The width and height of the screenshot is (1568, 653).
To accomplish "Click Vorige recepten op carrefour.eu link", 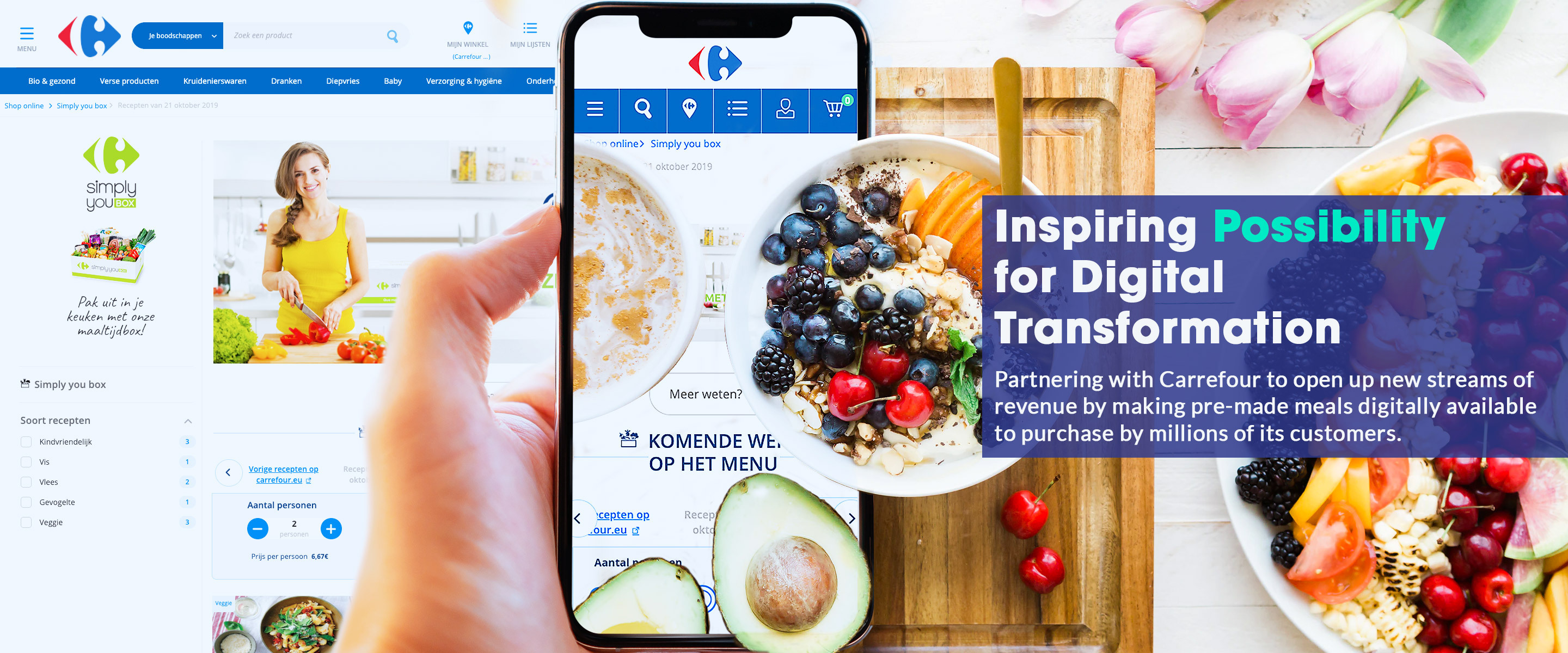I will [x=285, y=470].
